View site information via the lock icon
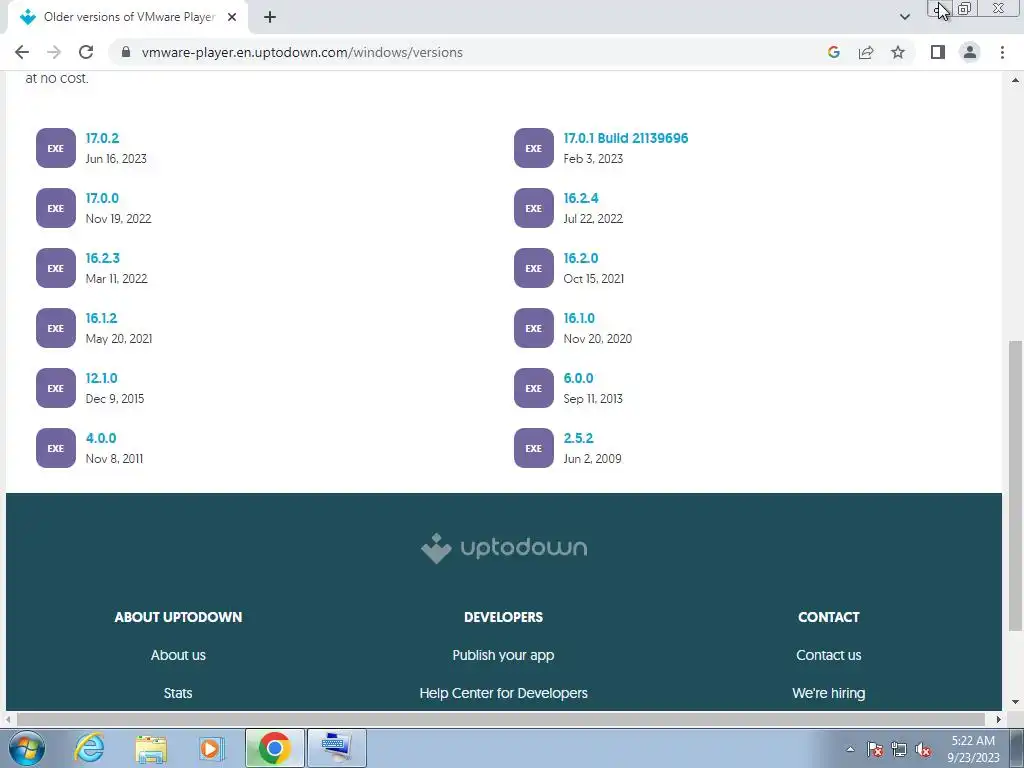This screenshot has width=1024, height=768. point(127,52)
